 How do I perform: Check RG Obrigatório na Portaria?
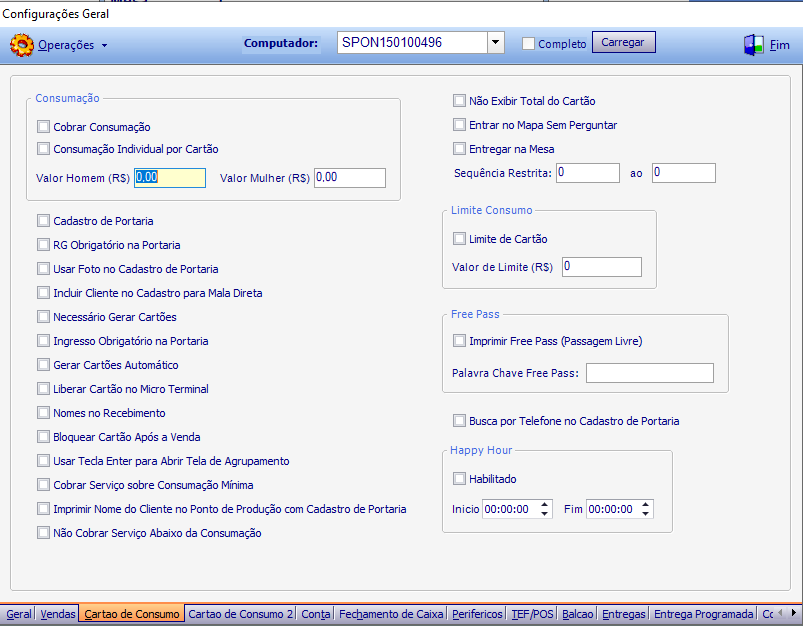(x=44, y=245)
